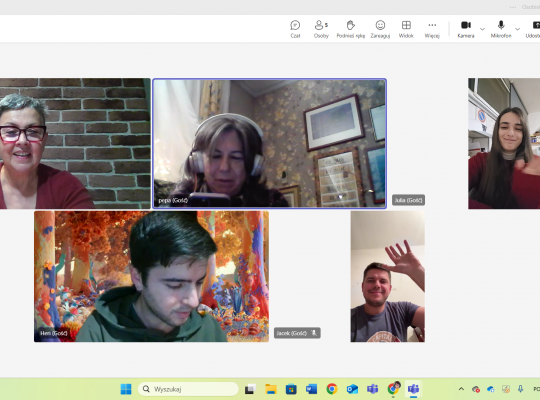Viewport: 540px width, 400px height.
Task: Open the Windows Start menu
Action: tap(126, 389)
